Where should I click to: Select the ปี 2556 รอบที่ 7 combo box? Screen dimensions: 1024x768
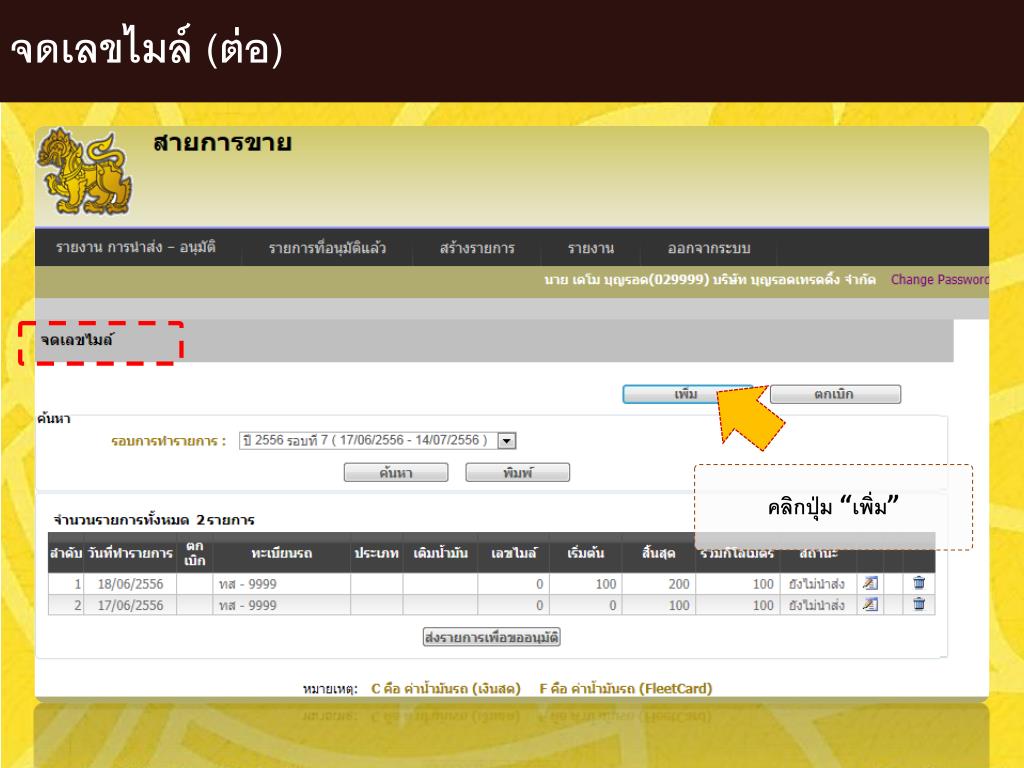[x=377, y=441]
